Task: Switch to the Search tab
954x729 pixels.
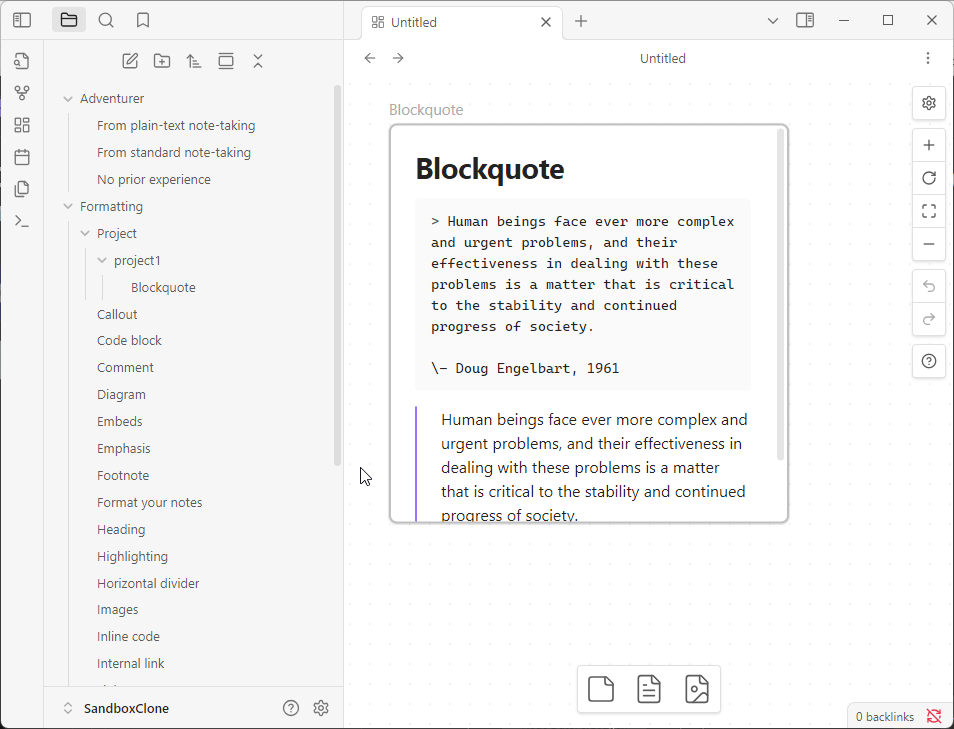Action: pyautogui.click(x=106, y=20)
